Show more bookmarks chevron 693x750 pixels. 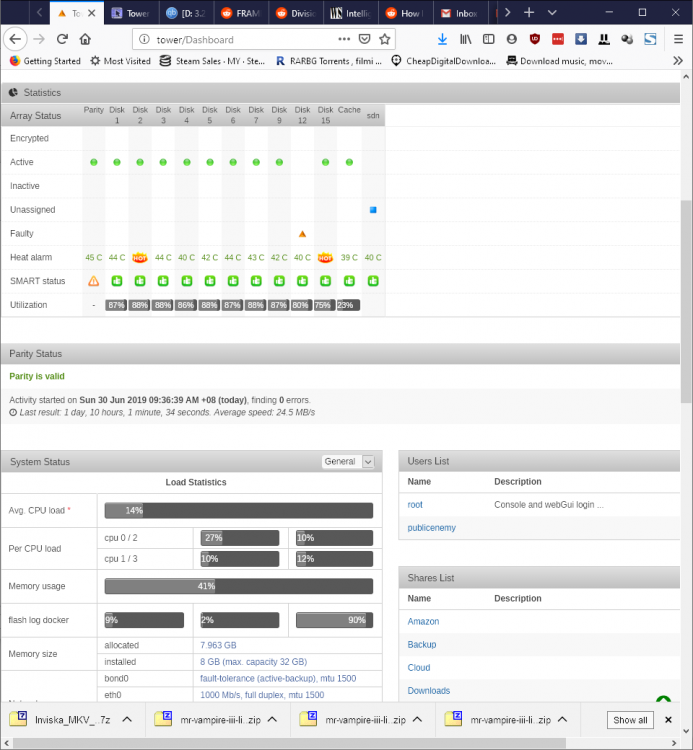678,61
